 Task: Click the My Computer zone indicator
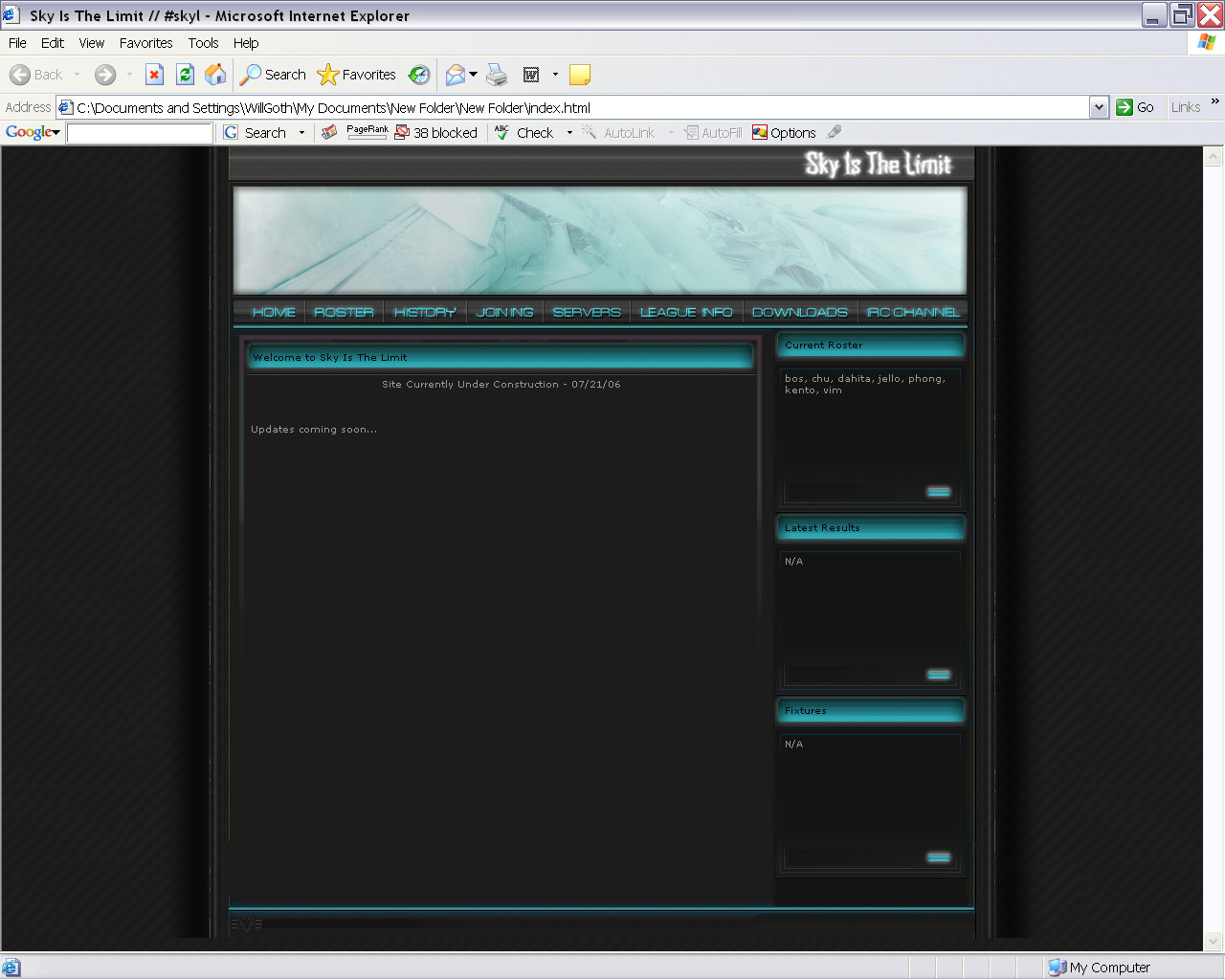click(1099, 968)
